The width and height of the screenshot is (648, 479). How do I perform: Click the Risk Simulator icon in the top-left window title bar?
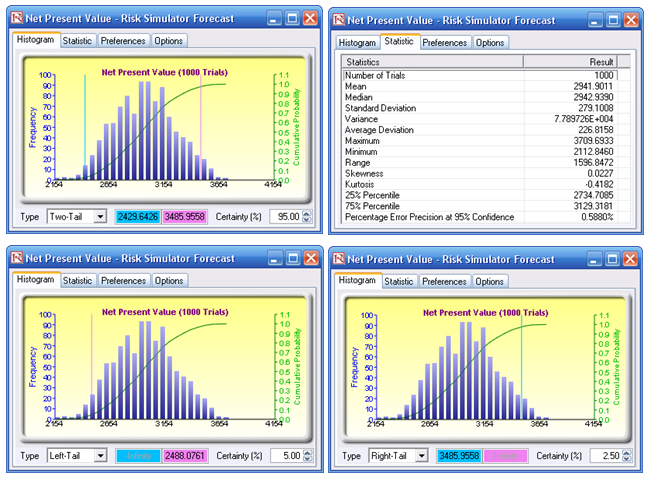click(x=17, y=18)
